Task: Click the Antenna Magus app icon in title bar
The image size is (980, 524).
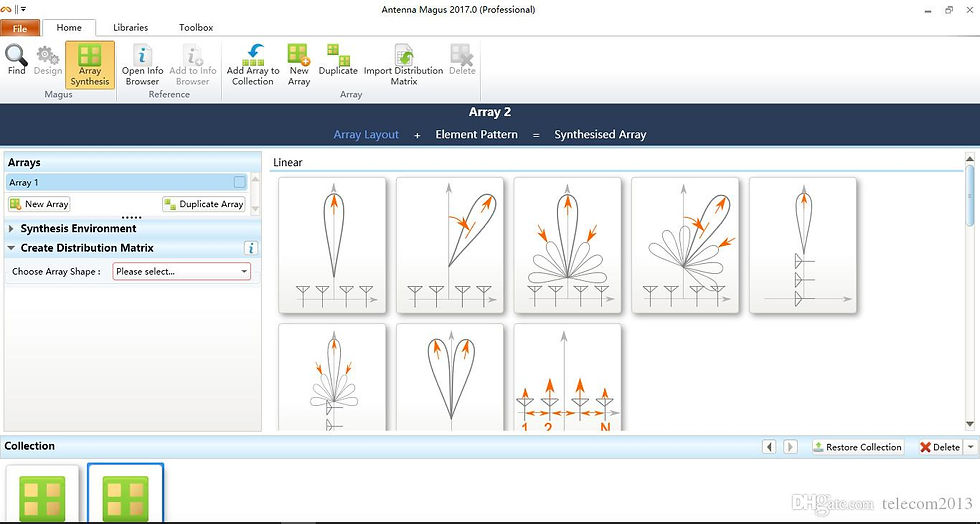Action: tap(6, 9)
